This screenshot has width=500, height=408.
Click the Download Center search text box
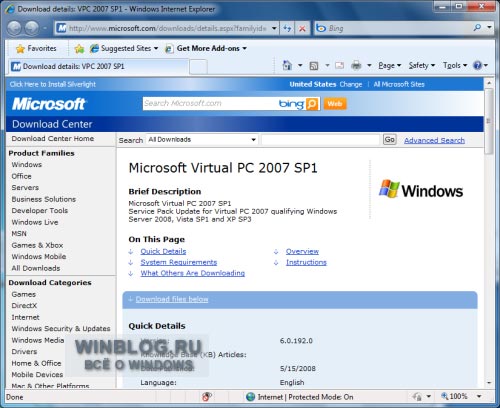click(x=320, y=140)
